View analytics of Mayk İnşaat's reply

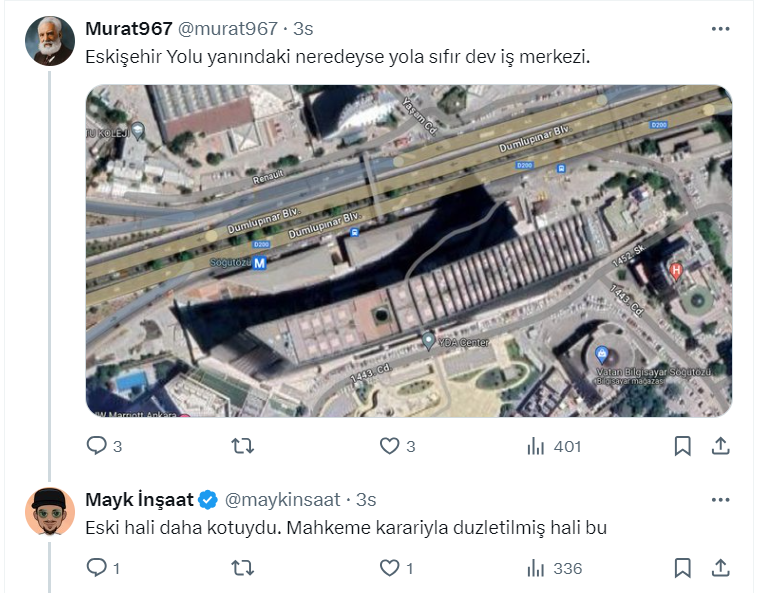(536, 568)
